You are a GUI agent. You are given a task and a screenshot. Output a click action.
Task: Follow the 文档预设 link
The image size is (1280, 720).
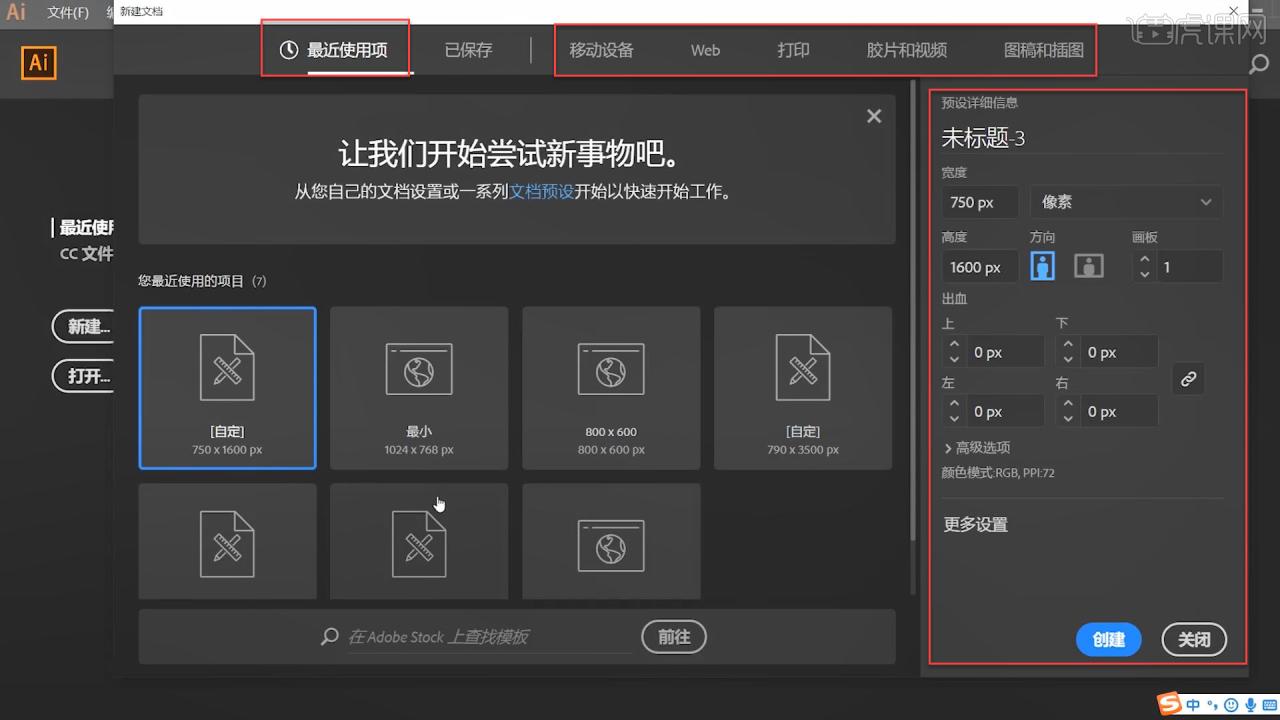(x=542, y=191)
